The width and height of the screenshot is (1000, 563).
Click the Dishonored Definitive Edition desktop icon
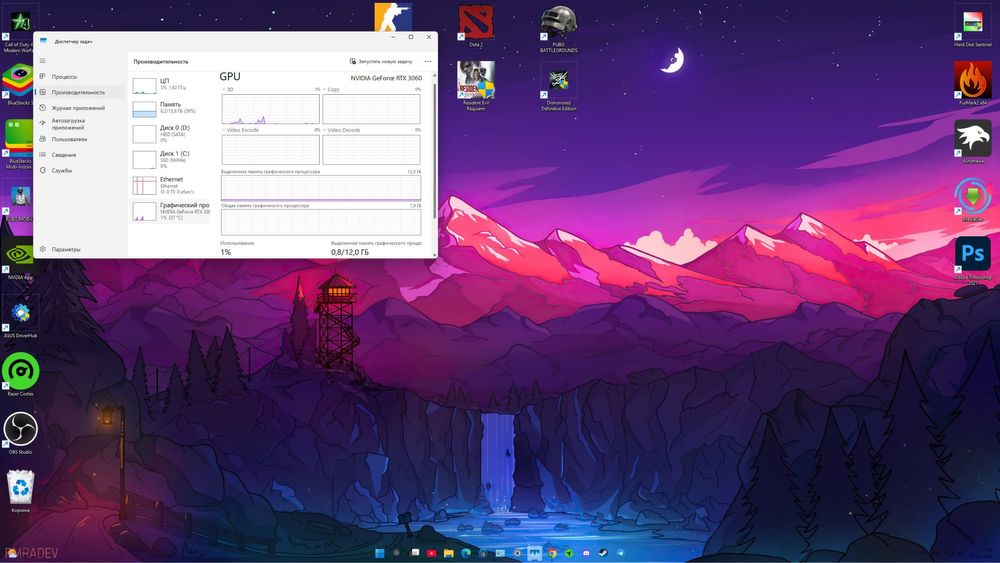point(559,87)
